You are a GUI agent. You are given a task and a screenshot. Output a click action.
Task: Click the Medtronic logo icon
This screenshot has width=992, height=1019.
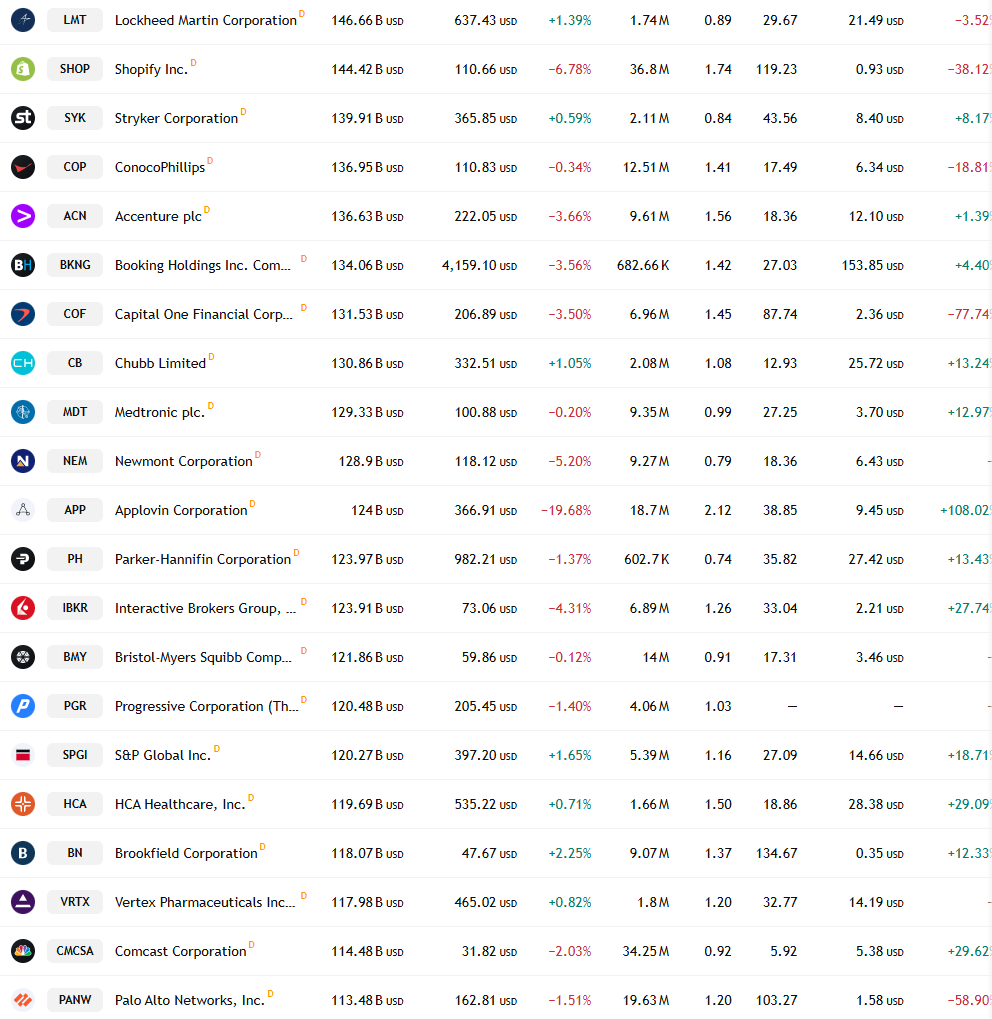23,412
